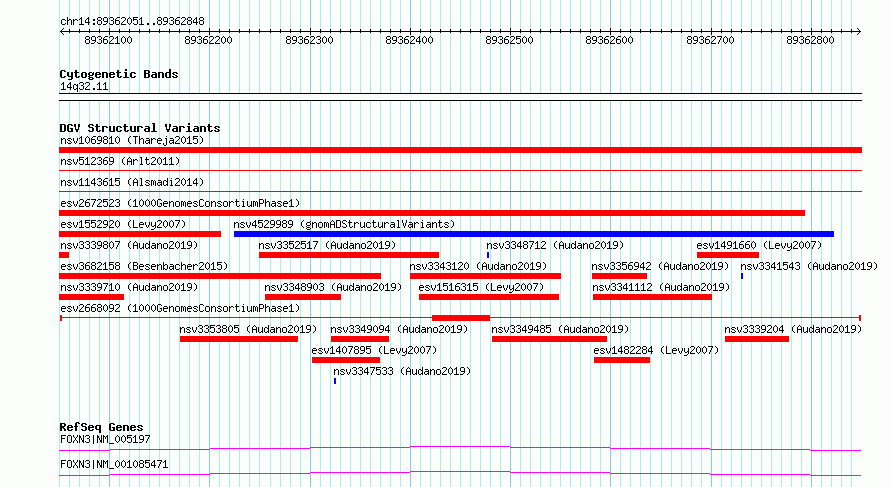This screenshot has height=487, width=890.
Task: Open nsv3352517 (Audano2019) label
Action: click(x=327, y=245)
